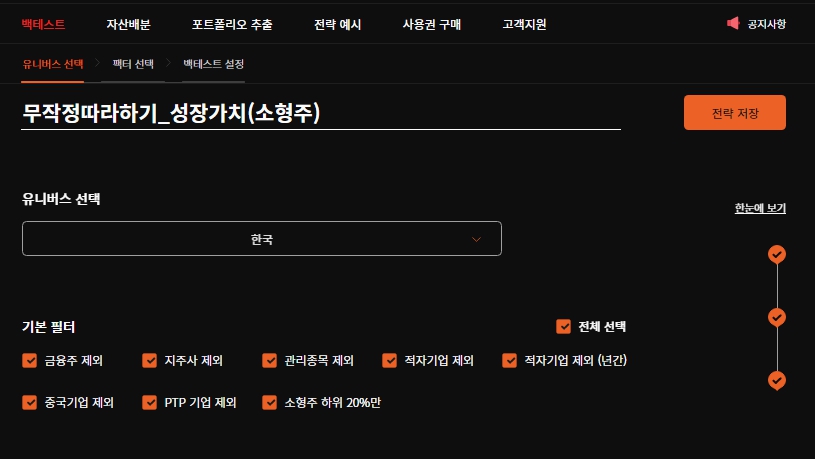Open the 자산배분 menu
The image size is (815, 459).
(x=128, y=24)
